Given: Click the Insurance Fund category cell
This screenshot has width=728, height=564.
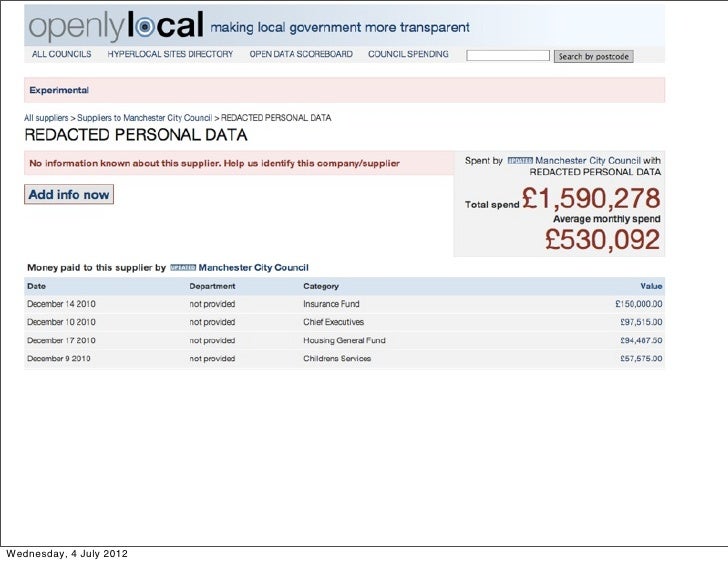Looking at the screenshot, I should pyautogui.click(x=331, y=304).
